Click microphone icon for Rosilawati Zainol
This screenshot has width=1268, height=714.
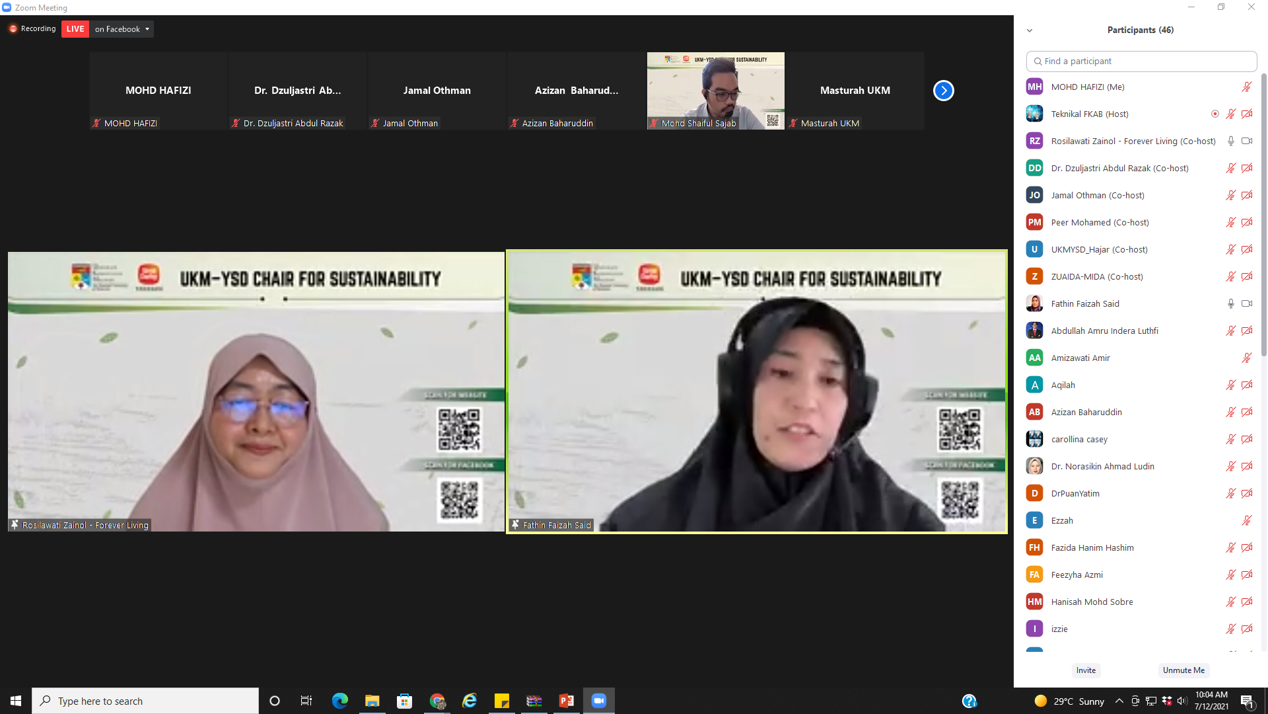(1231, 141)
